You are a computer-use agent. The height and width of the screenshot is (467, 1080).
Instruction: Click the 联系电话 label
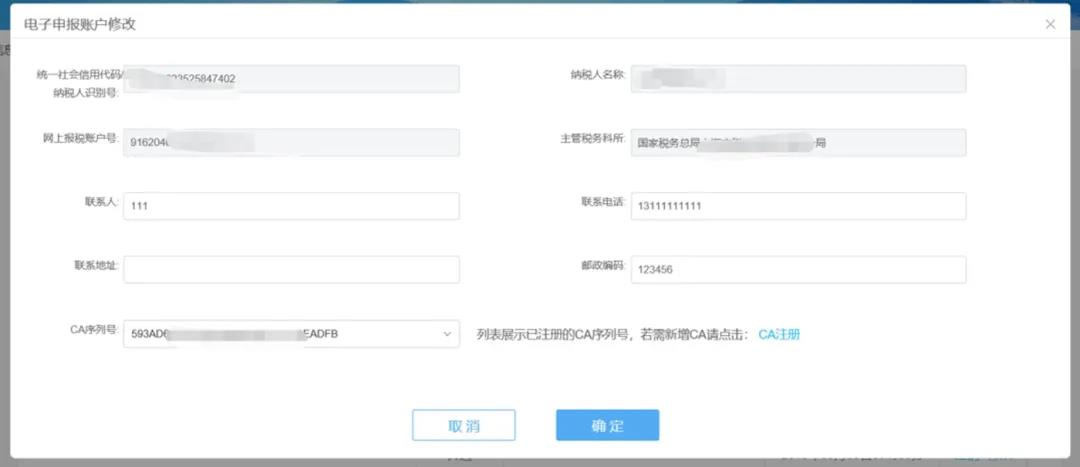point(603,202)
